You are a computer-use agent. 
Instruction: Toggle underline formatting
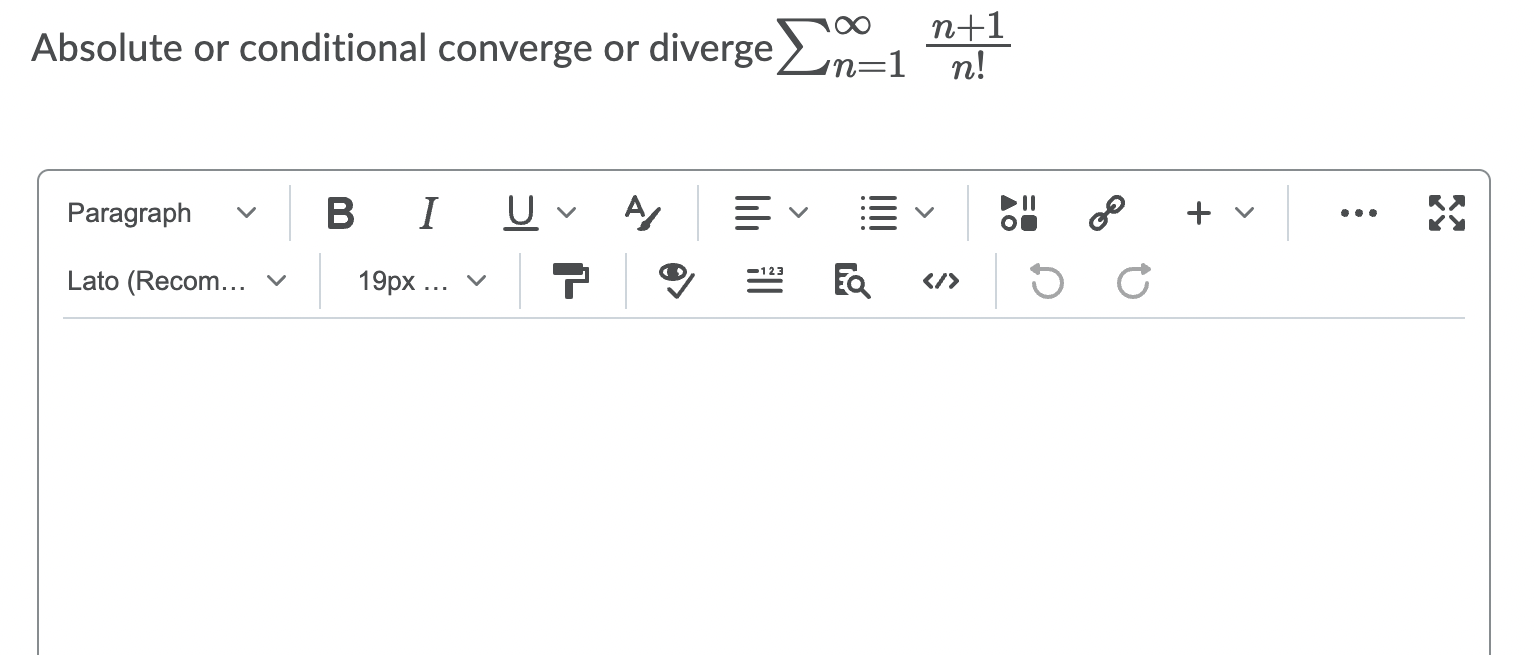(x=520, y=212)
